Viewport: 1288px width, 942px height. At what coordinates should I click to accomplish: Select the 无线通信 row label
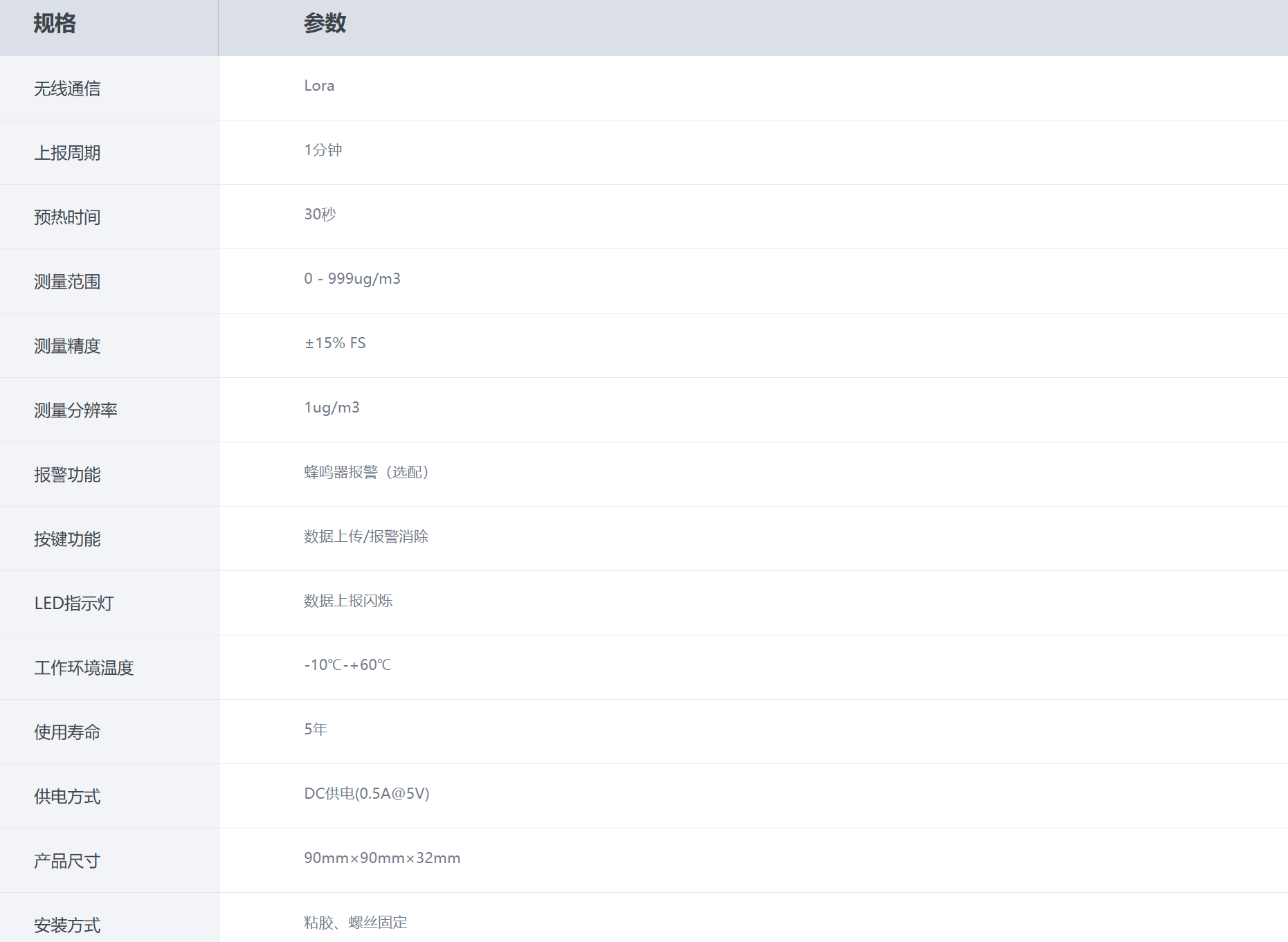(67, 89)
